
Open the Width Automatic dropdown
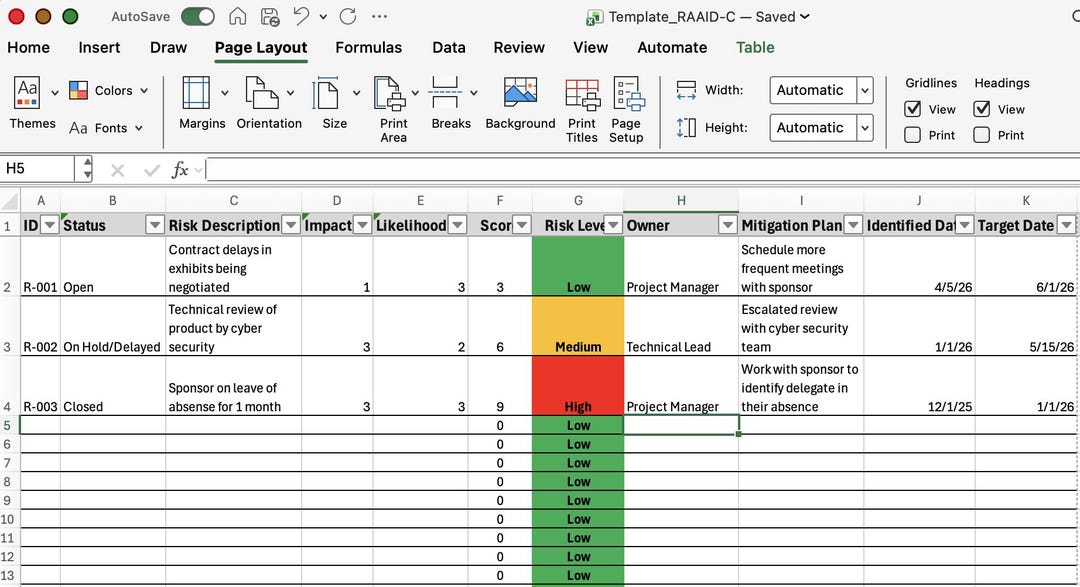[x=864, y=90]
